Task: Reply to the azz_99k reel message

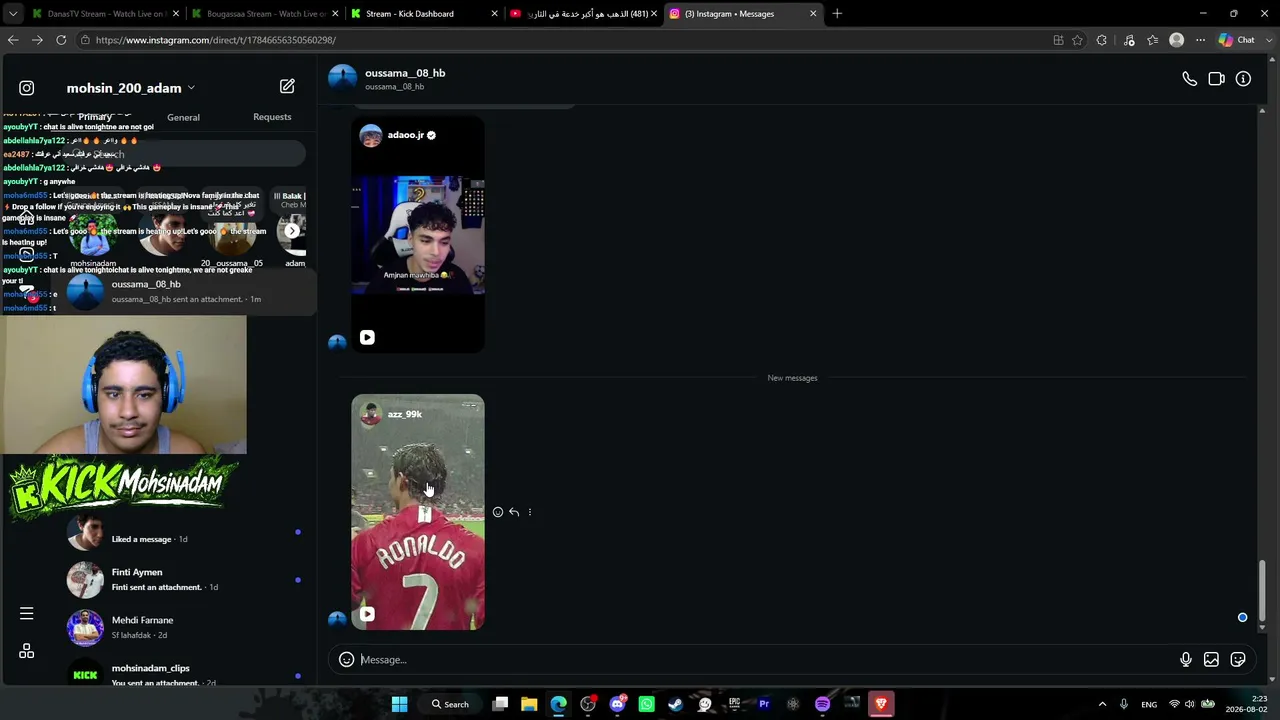Action: [x=514, y=512]
